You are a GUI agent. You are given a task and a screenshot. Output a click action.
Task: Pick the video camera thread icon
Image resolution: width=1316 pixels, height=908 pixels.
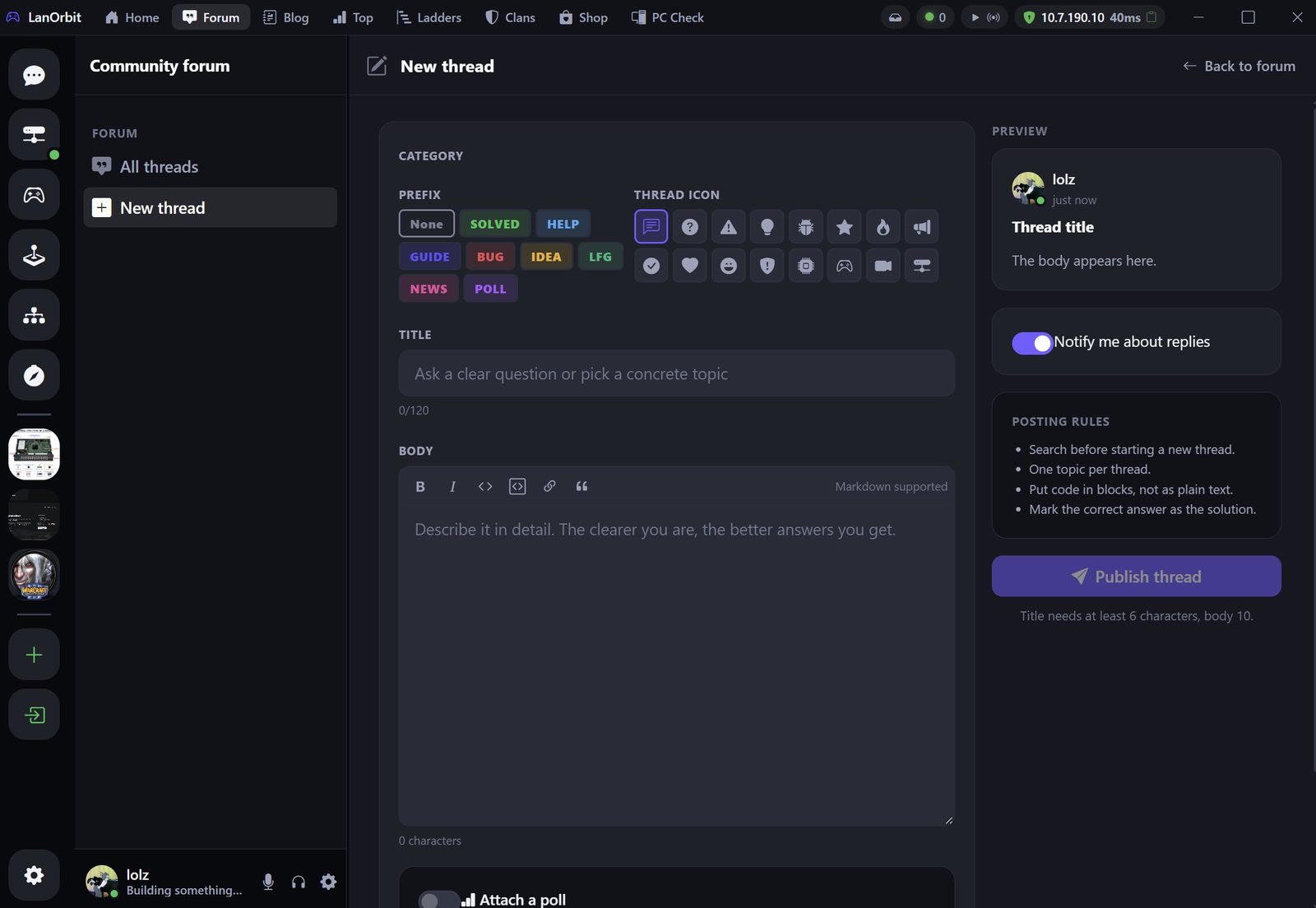click(x=883, y=266)
